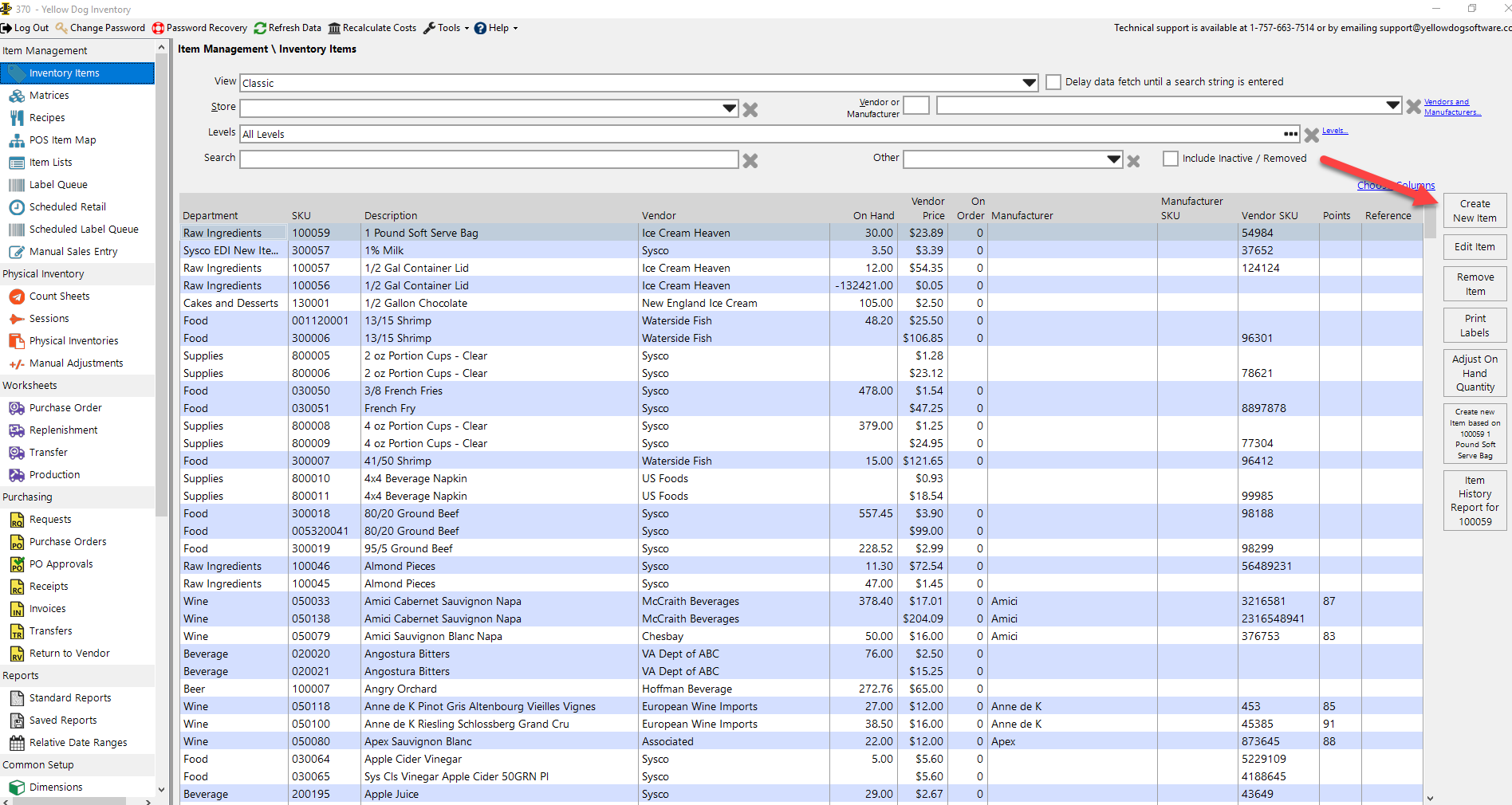Click sidebar vertical scrollbar down arrow
This screenshot has width=1512, height=805.
pyautogui.click(x=161, y=790)
